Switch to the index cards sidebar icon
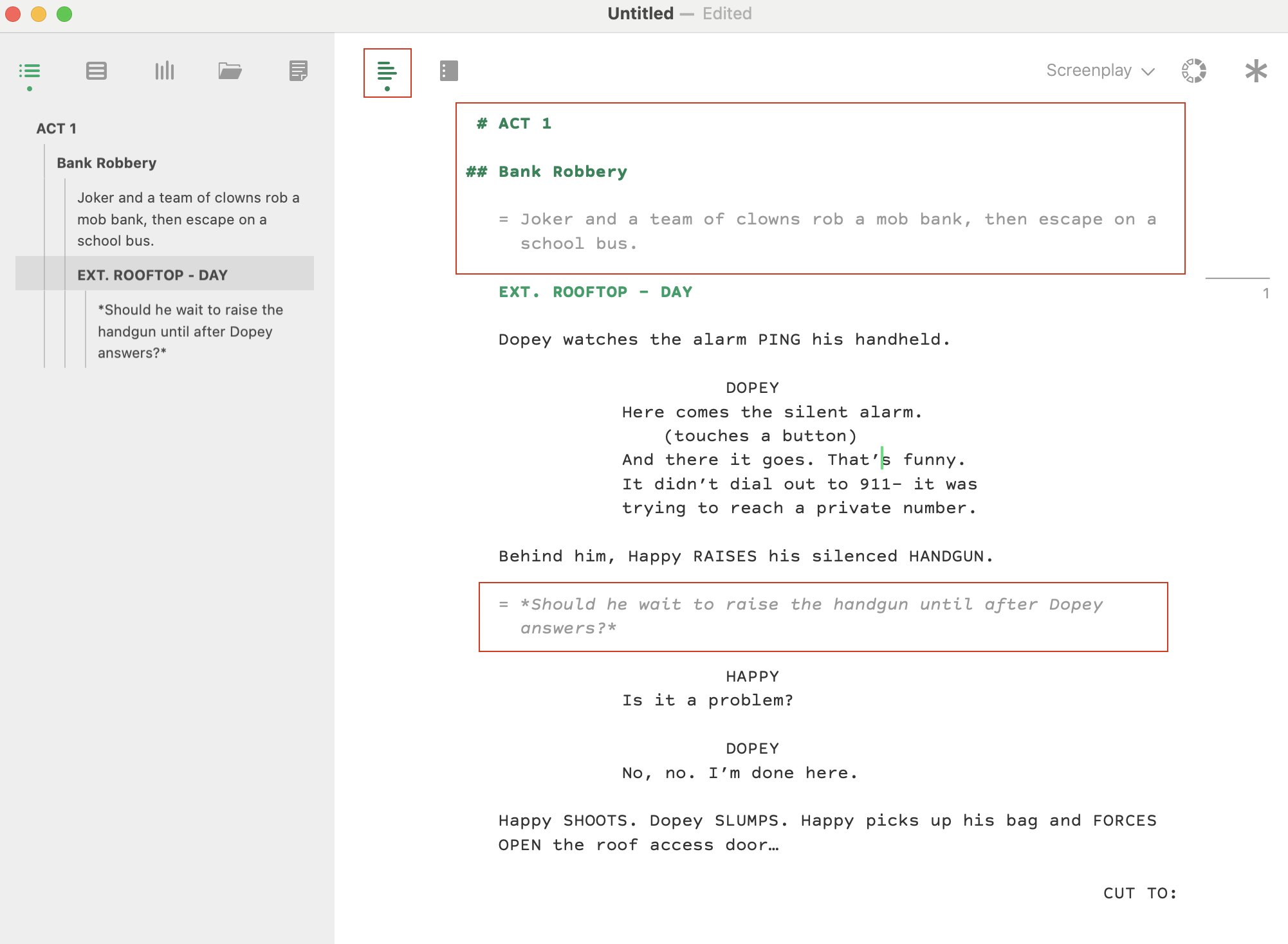This screenshot has height=944, width=1288. click(97, 71)
